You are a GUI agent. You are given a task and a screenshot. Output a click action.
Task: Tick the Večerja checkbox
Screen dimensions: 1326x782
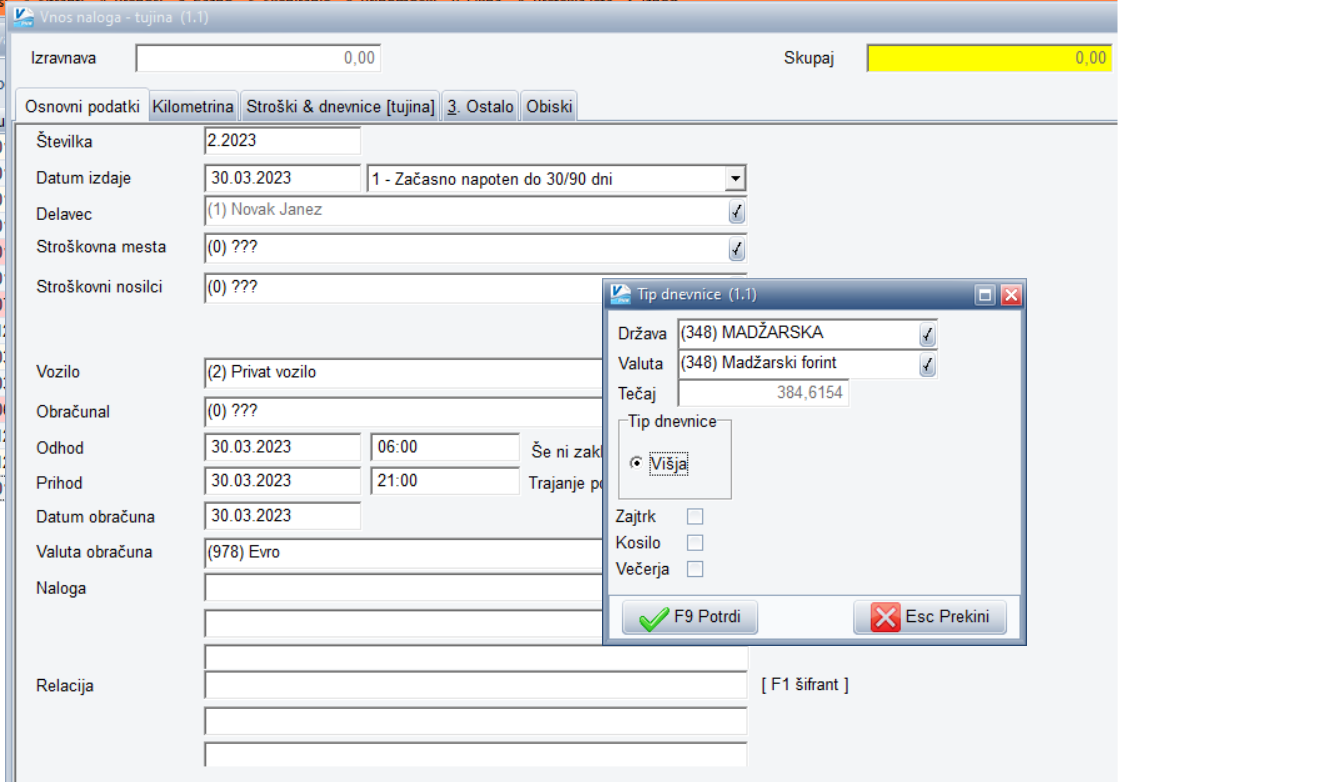(x=695, y=569)
